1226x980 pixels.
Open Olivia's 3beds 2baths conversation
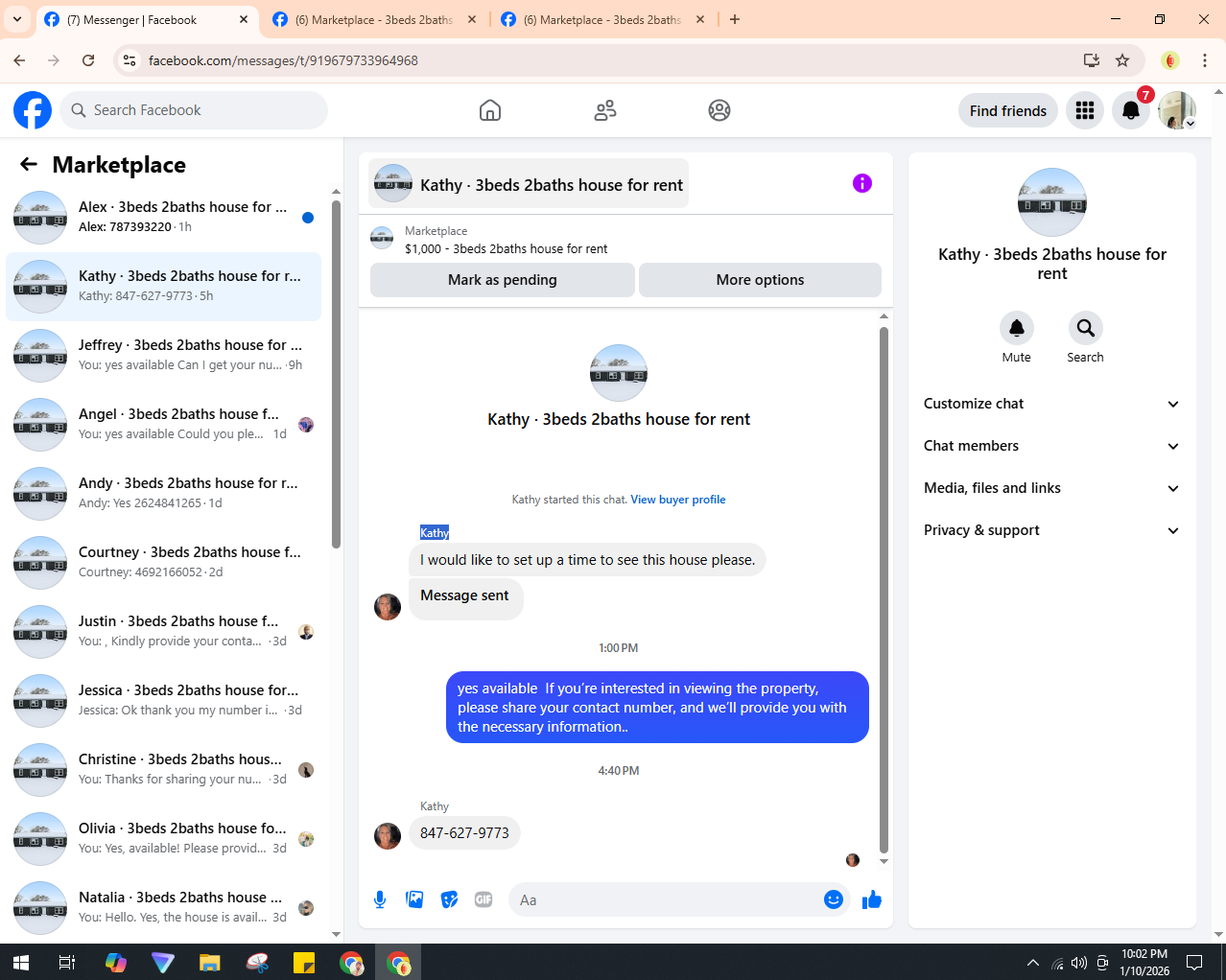pos(163,839)
